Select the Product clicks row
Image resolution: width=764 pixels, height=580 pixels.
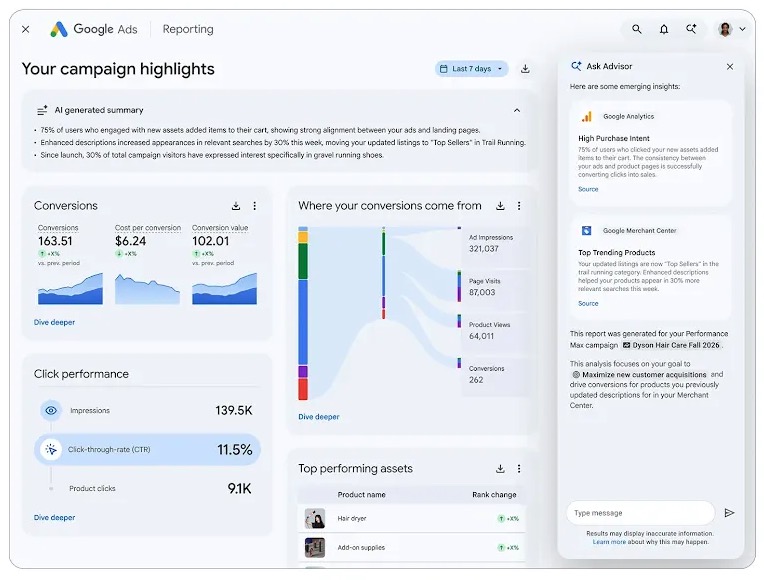(x=147, y=488)
